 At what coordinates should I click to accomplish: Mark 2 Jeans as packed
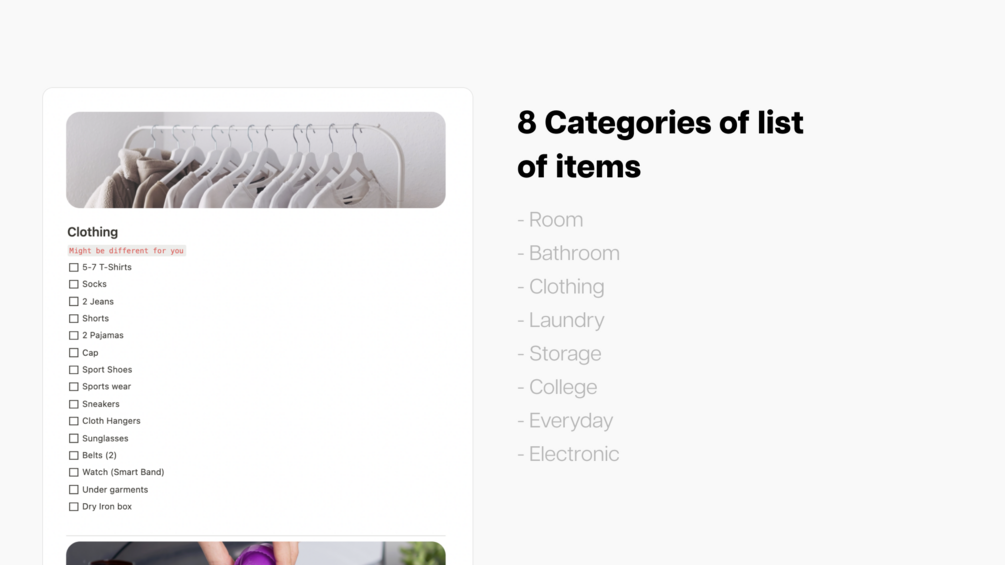coord(74,301)
